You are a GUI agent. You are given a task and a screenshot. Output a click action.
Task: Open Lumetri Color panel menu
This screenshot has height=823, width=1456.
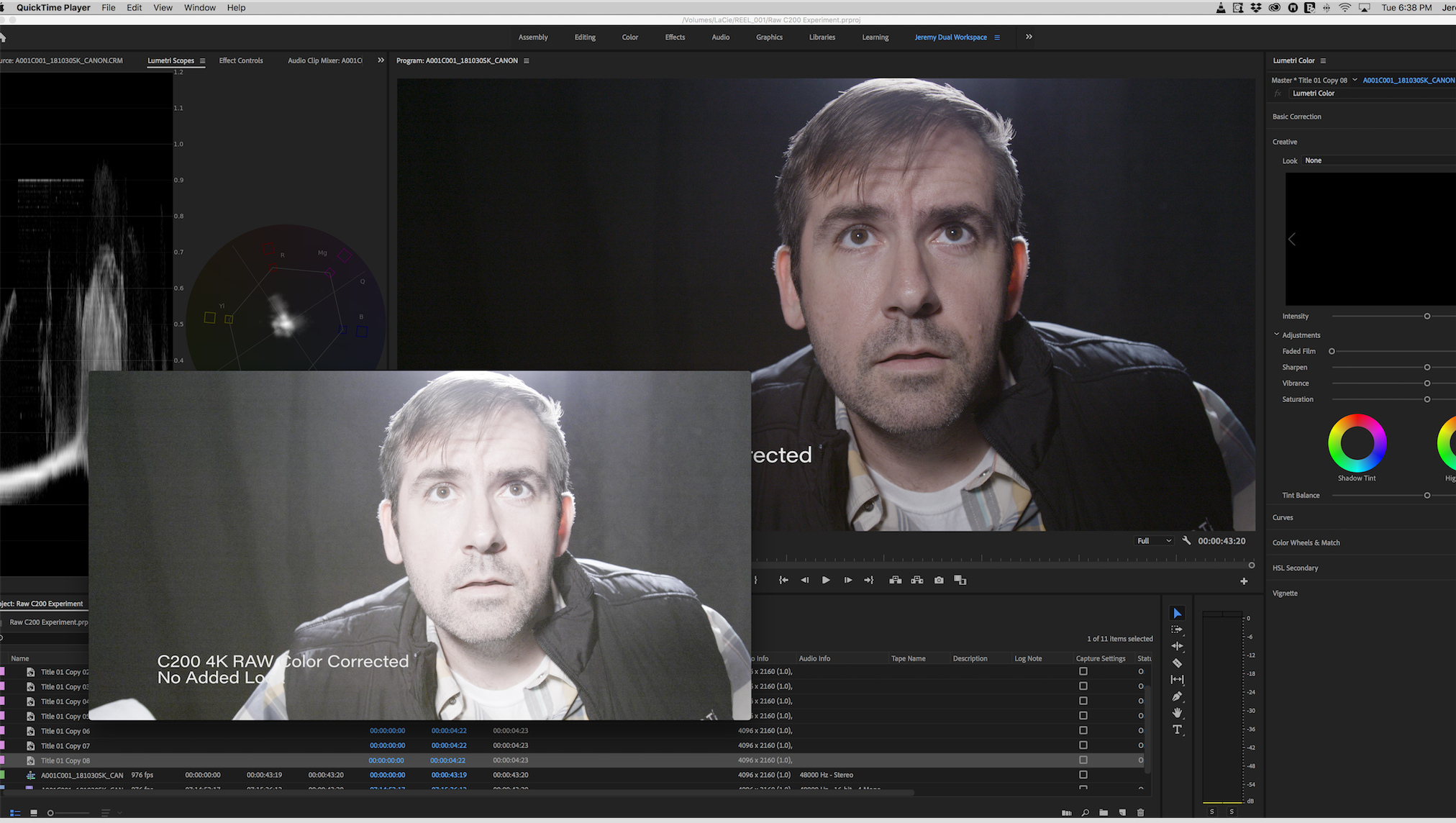[x=1323, y=61]
